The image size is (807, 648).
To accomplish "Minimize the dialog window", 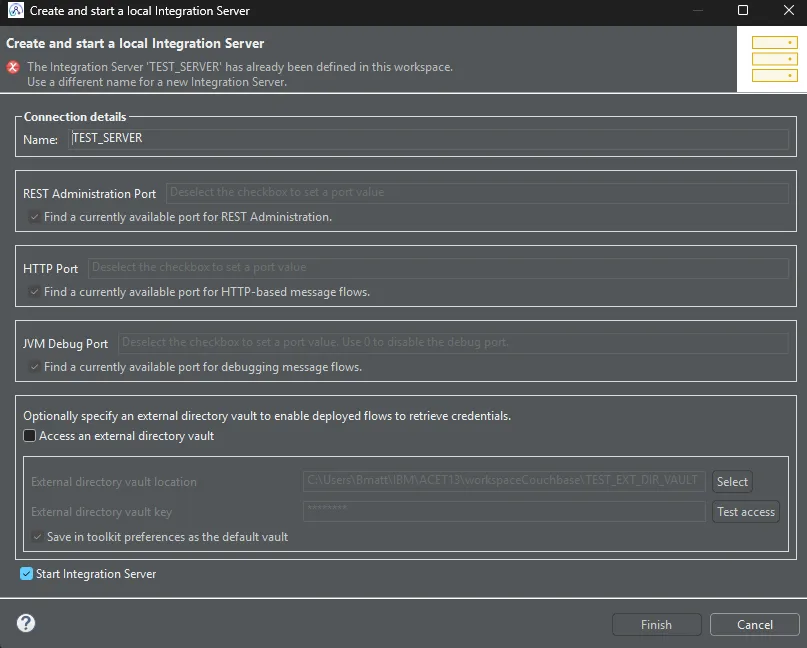I will pyautogui.click(x=698, y=10).
